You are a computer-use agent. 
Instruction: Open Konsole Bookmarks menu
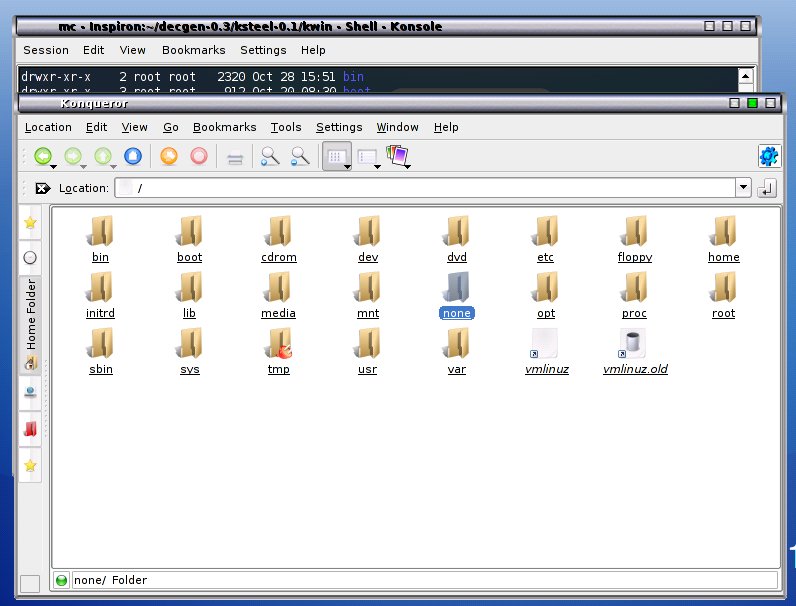coord(193,50)
